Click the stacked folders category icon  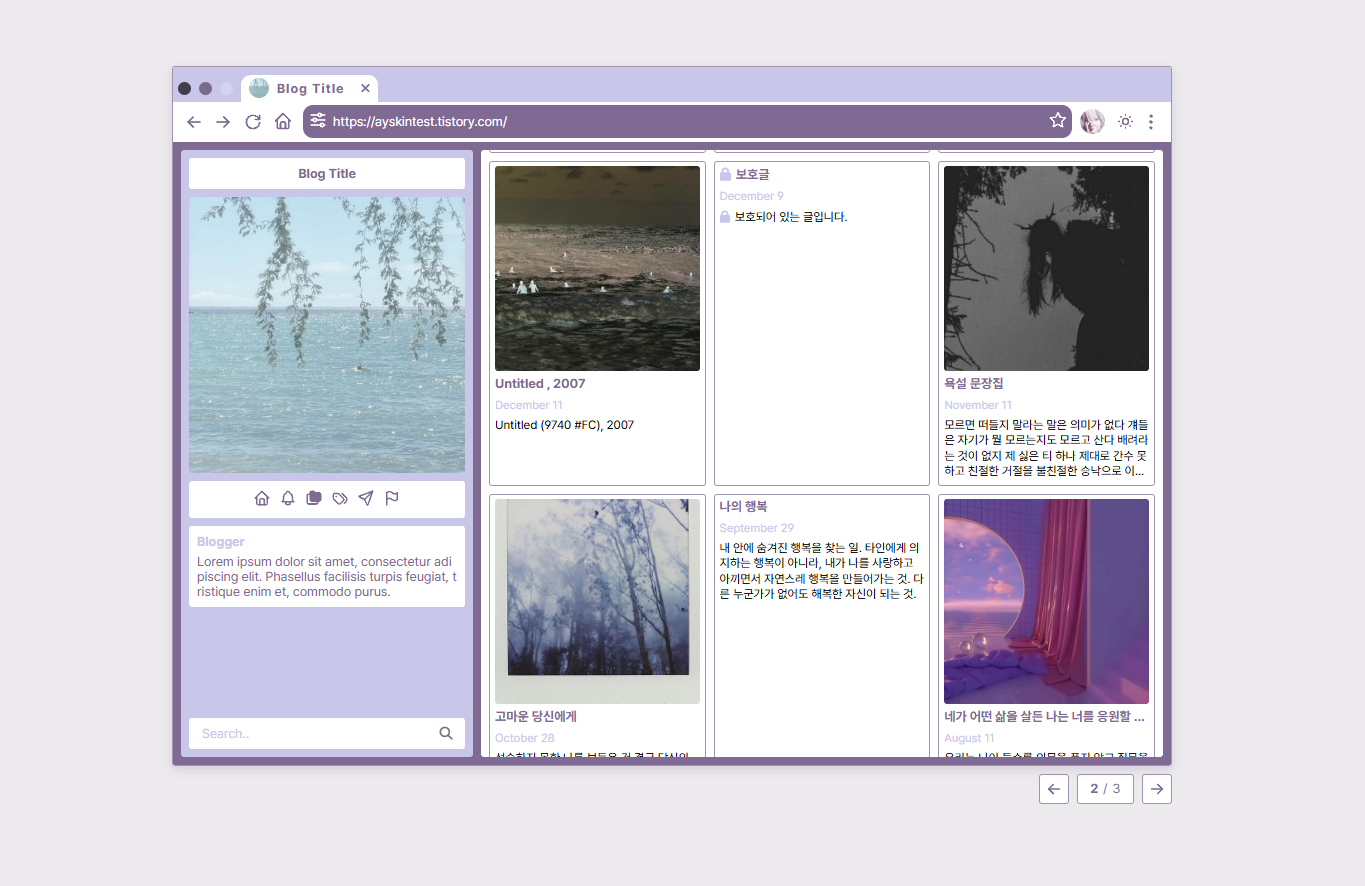tap(314, 498)
